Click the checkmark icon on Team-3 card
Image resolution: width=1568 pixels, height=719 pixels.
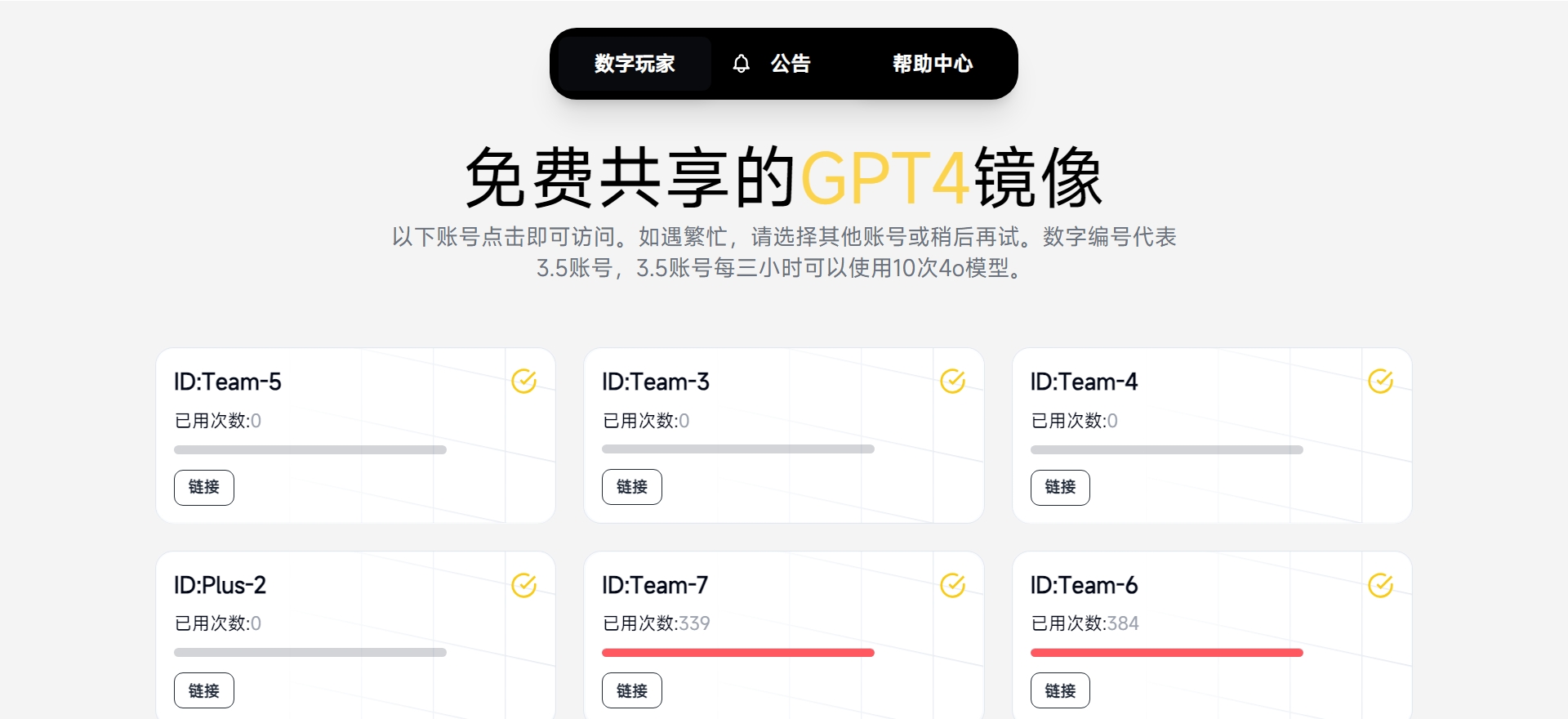[x=952, y=381]
